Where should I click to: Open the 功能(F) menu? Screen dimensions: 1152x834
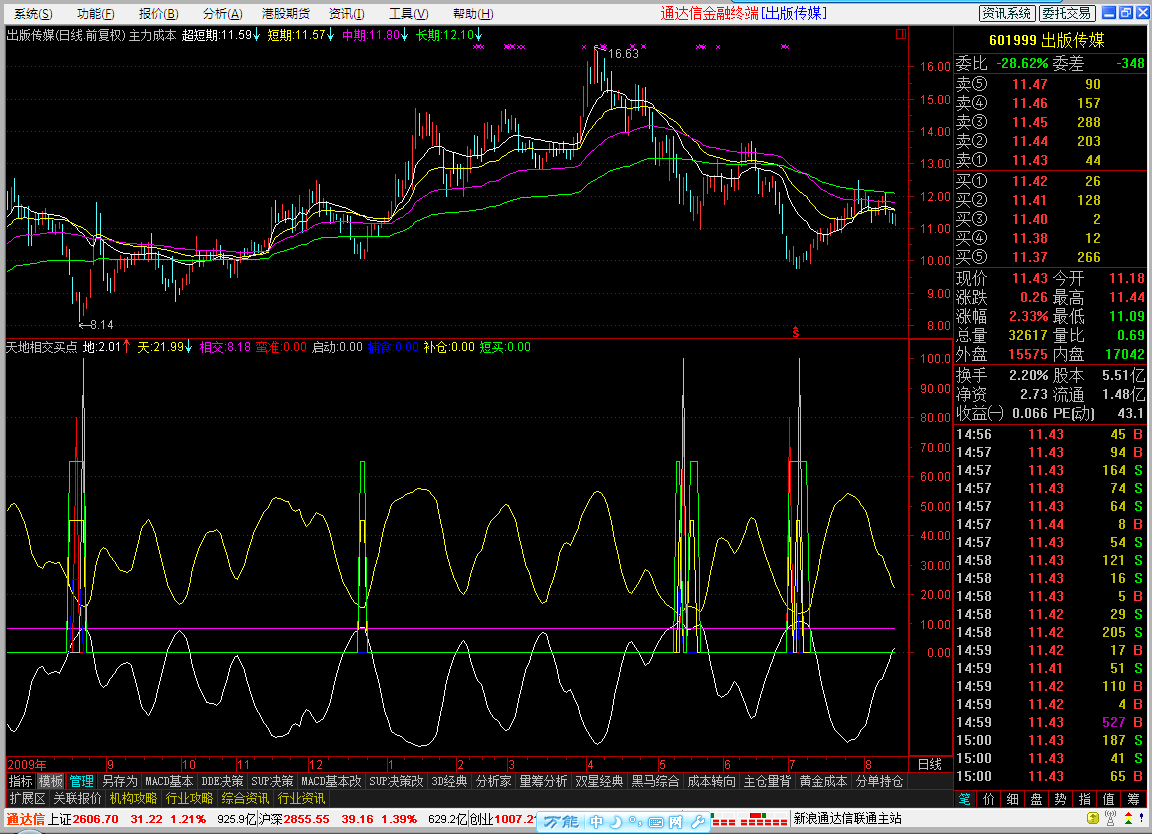click(96, 13)
